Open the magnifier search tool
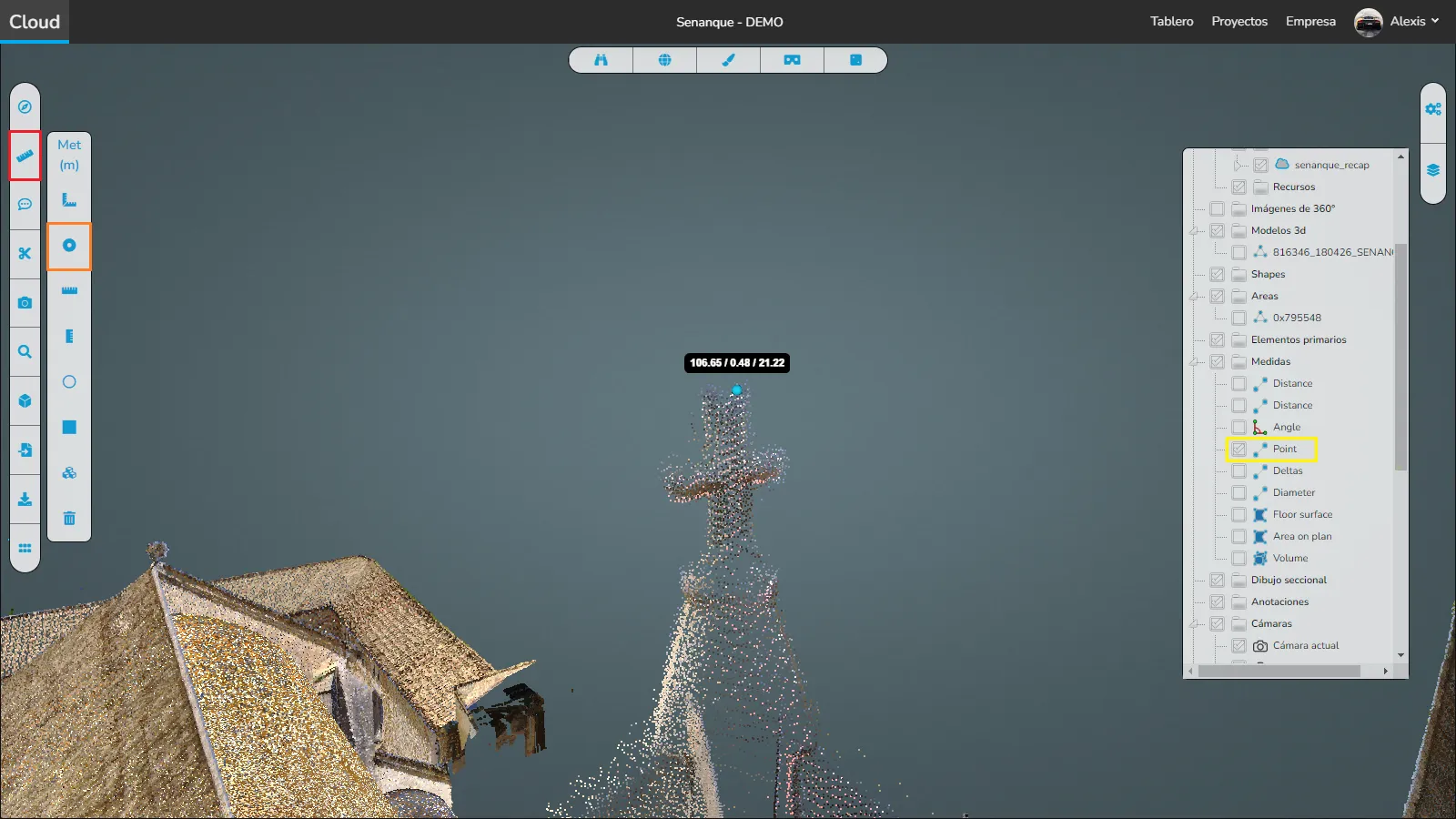The height and width of the screenshot is (819, 1456). coord(25,351)
